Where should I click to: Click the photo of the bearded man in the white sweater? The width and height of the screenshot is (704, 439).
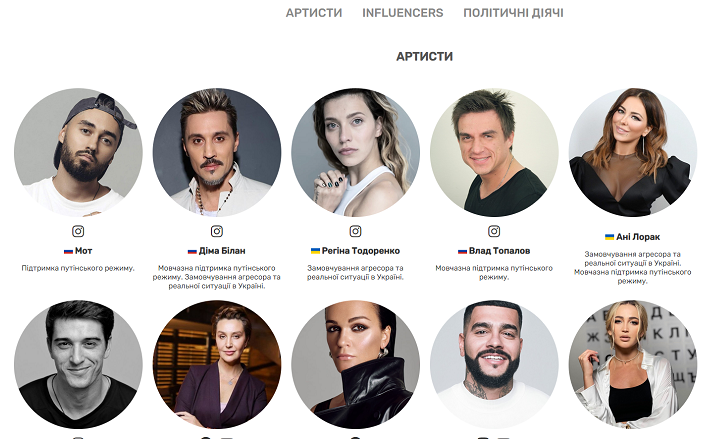click(x=494, y=364)
